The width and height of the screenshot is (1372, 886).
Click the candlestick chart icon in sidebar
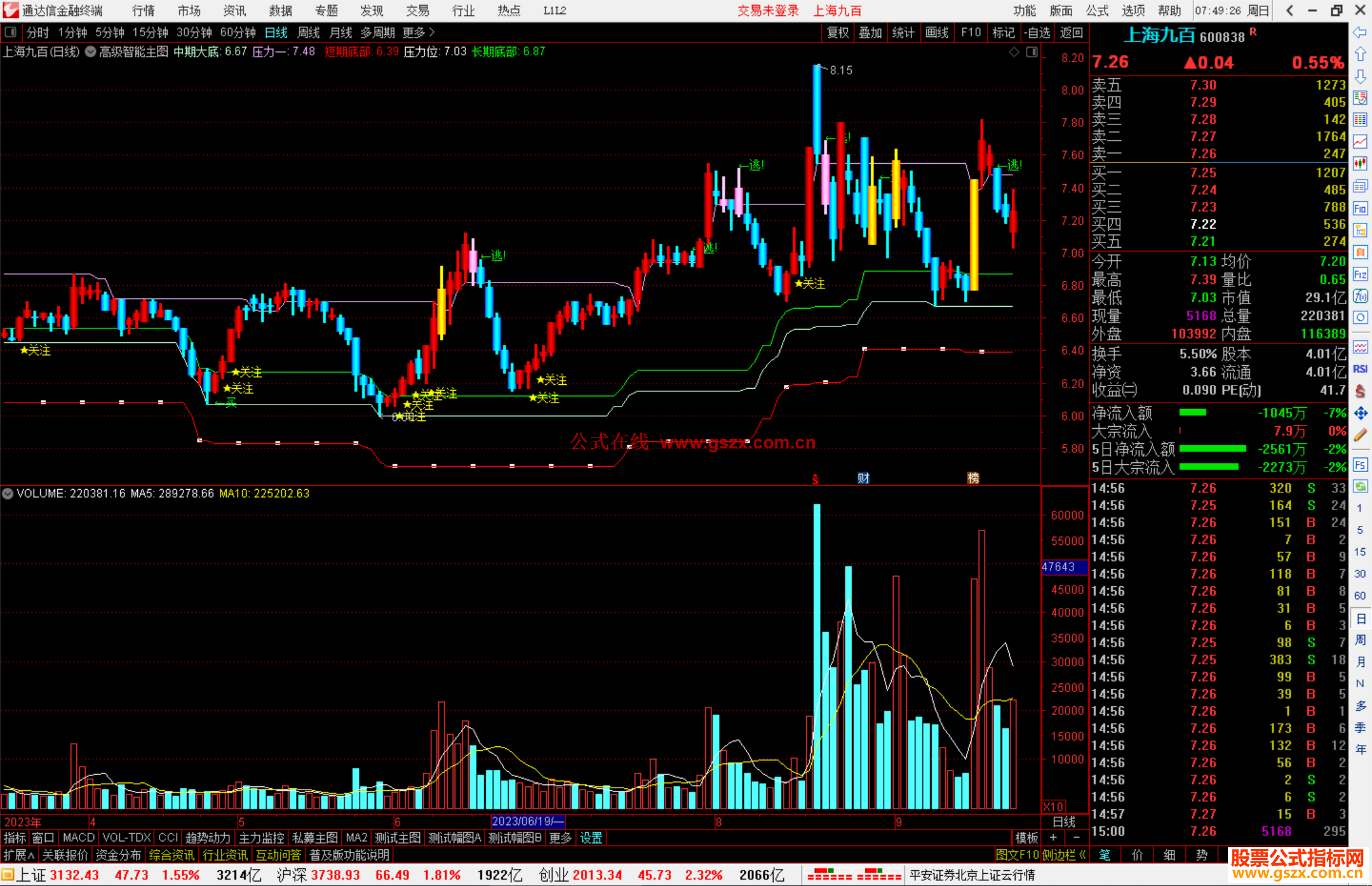1360,164
